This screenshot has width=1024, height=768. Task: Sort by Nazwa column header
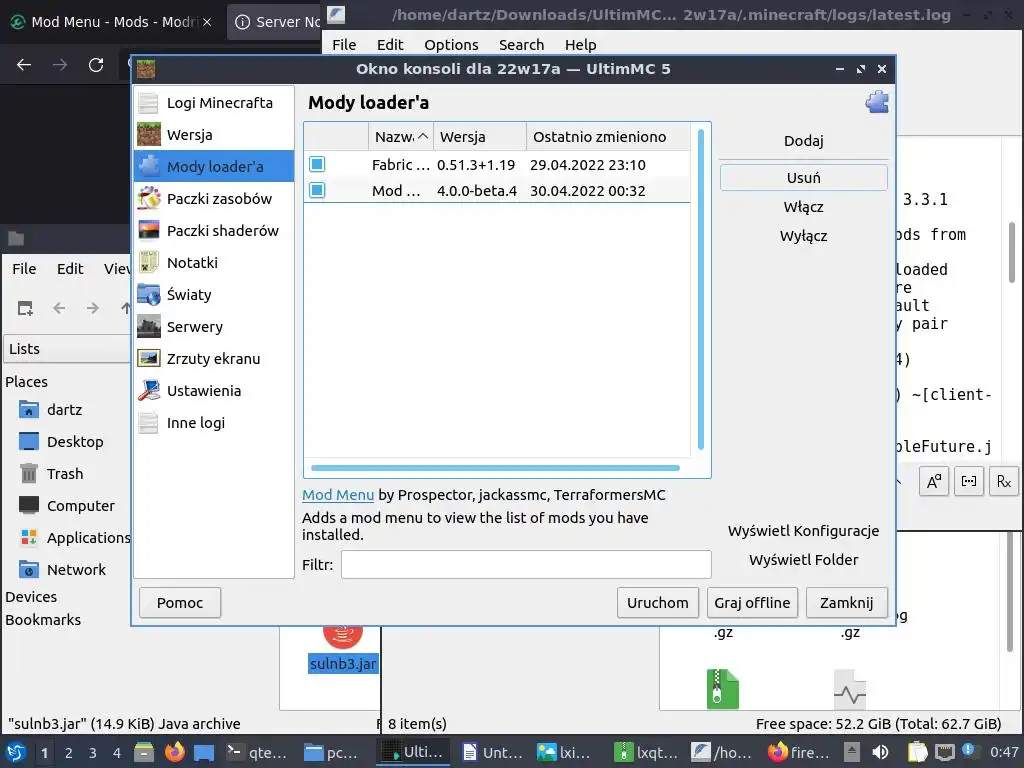pos(400,136)
